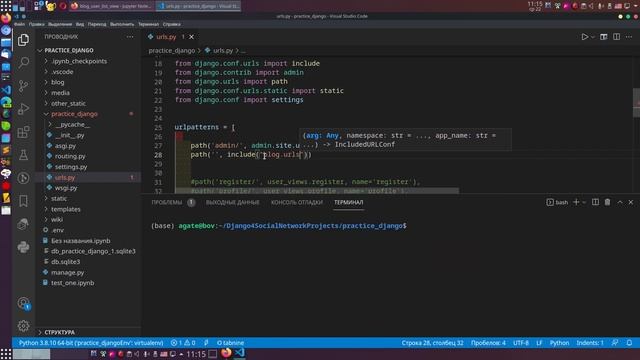Change end-of-line sequence via LF
This screenshot has width=640, height=360.
539,343
